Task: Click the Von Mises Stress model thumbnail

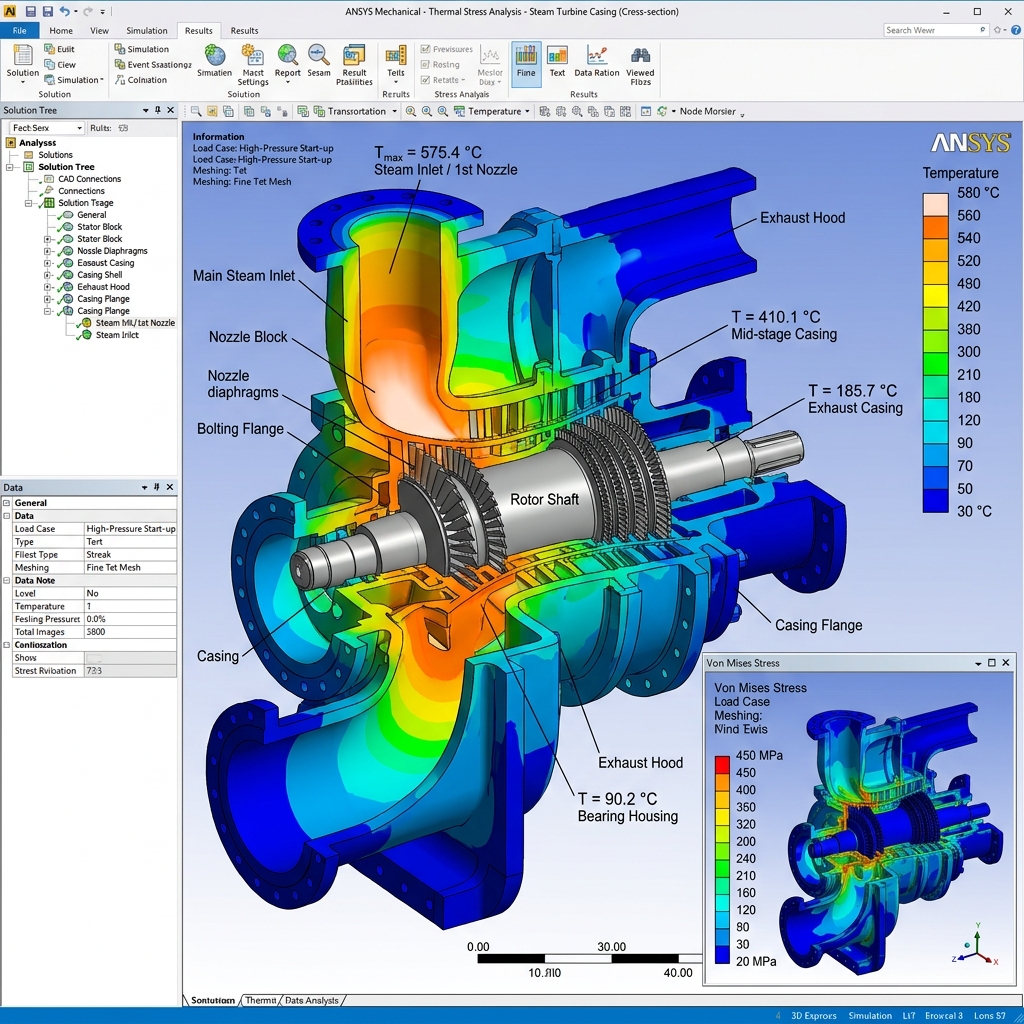Action: tap(891, 839)
